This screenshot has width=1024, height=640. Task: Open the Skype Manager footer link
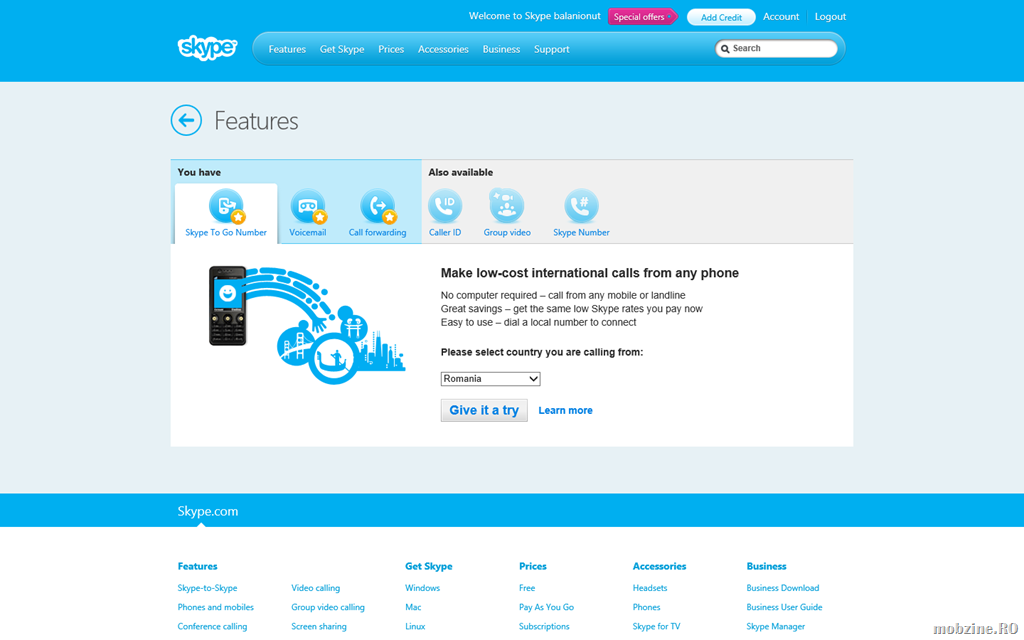776,626
